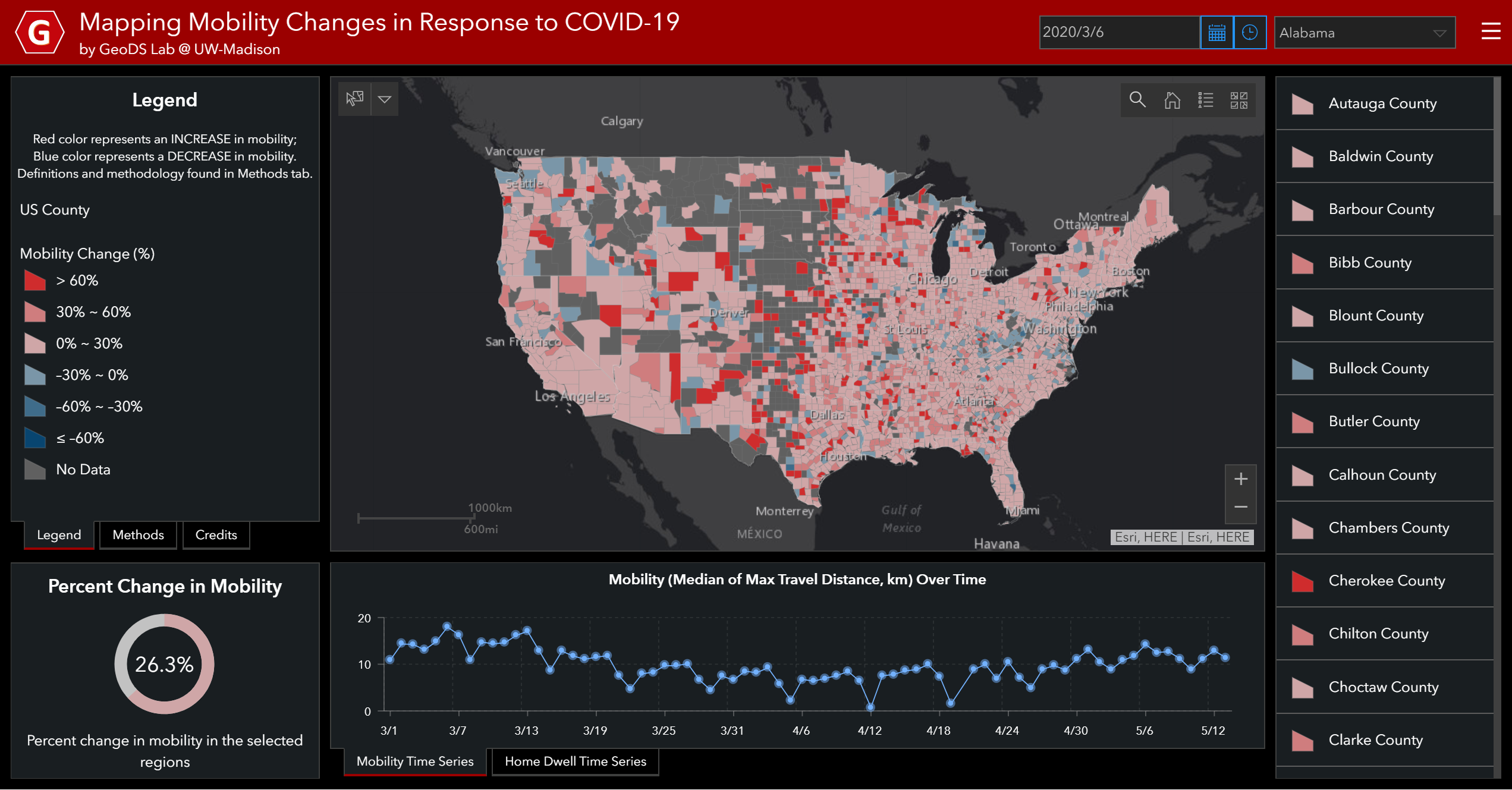Select Calhoun County entry
The image size is (1512, 790).
pos(1384,475)
